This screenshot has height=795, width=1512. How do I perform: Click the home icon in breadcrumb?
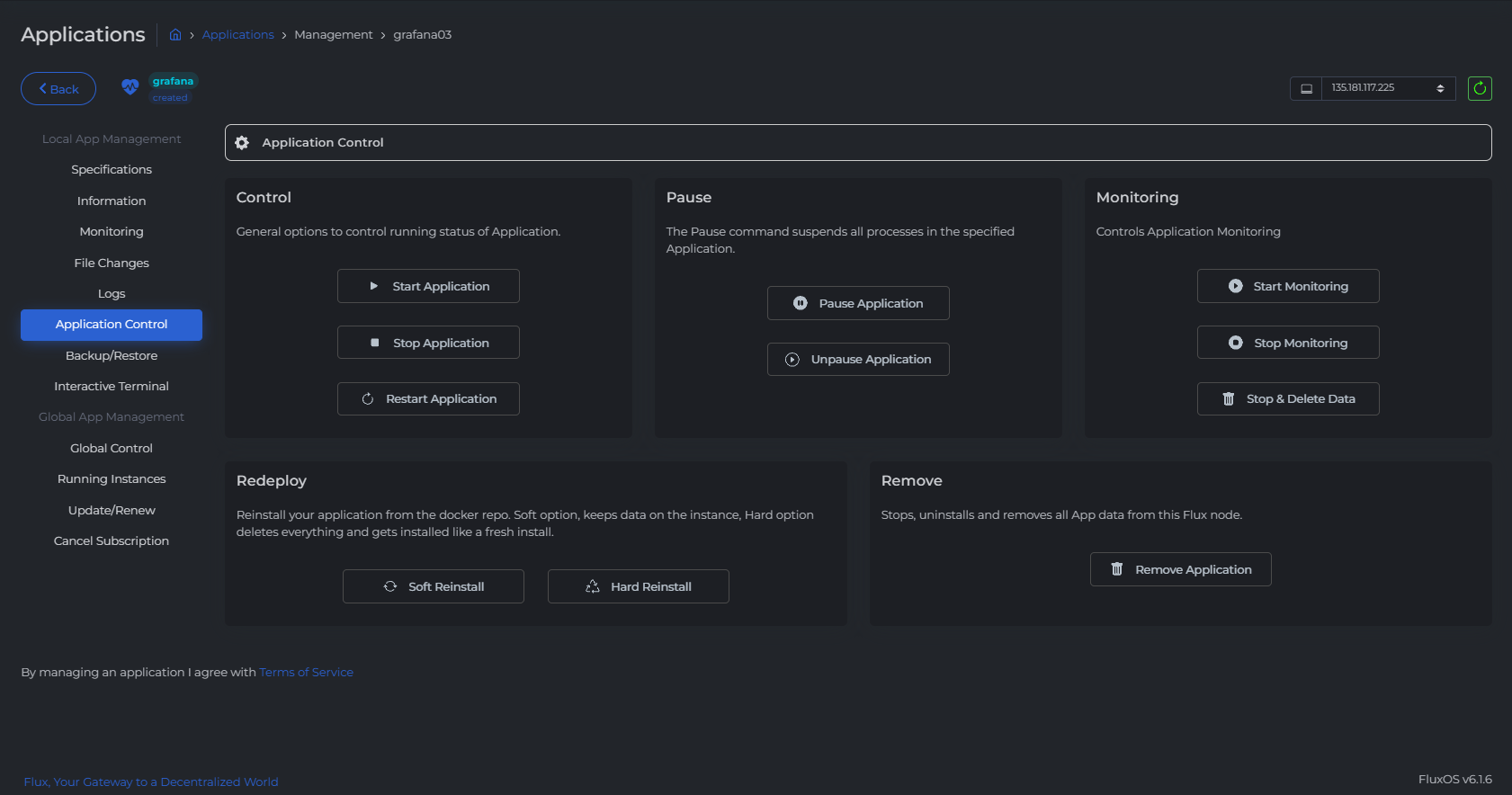click(175, 34)
